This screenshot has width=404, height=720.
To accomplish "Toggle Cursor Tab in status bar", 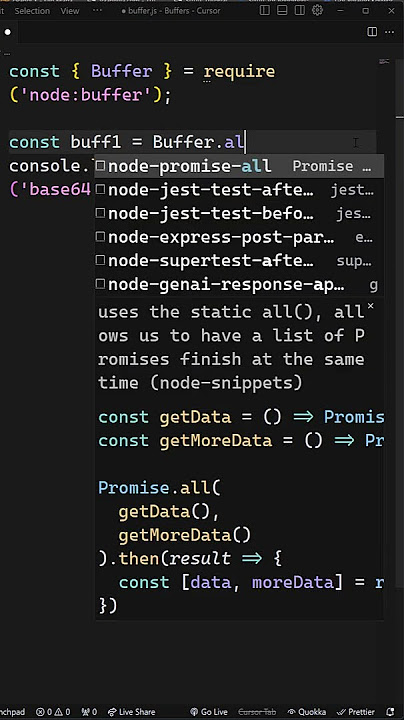I will click(257, 712).
